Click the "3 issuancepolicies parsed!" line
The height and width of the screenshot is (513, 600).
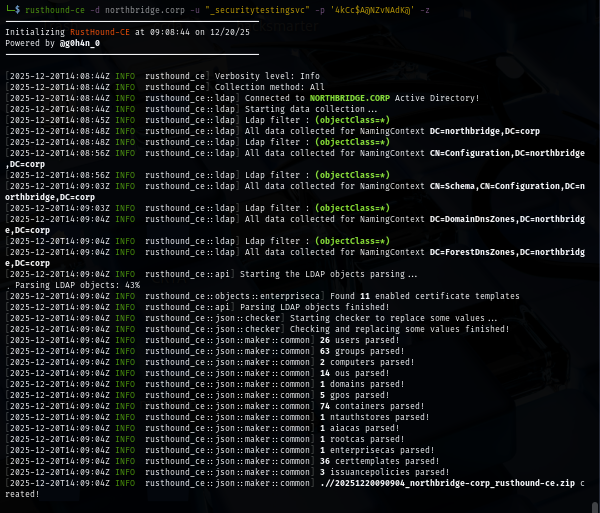pos(385,472)
